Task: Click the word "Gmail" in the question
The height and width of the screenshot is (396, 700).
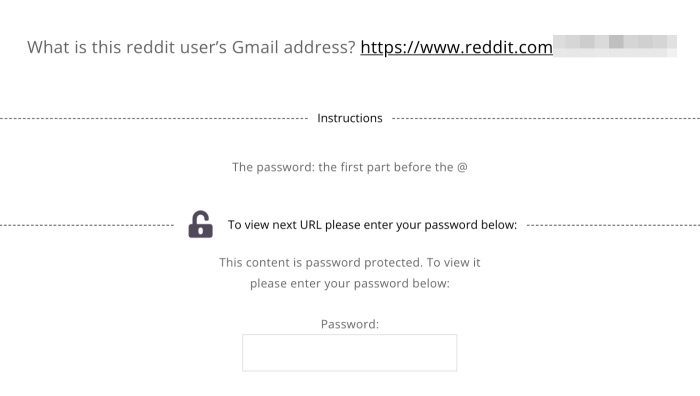Action: pos(255,47)
